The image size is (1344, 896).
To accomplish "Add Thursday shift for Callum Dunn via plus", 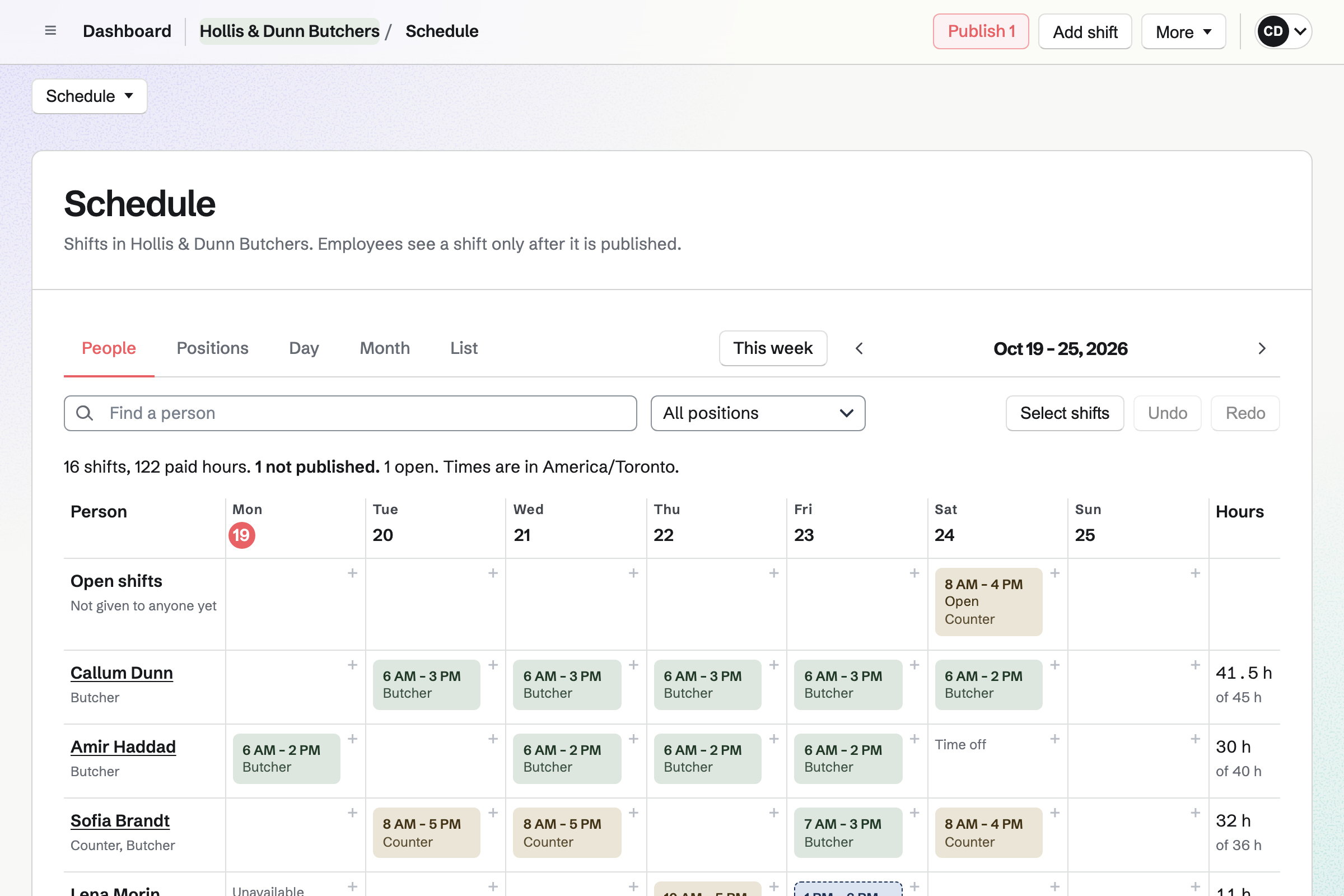I will (x=774, y=665).
